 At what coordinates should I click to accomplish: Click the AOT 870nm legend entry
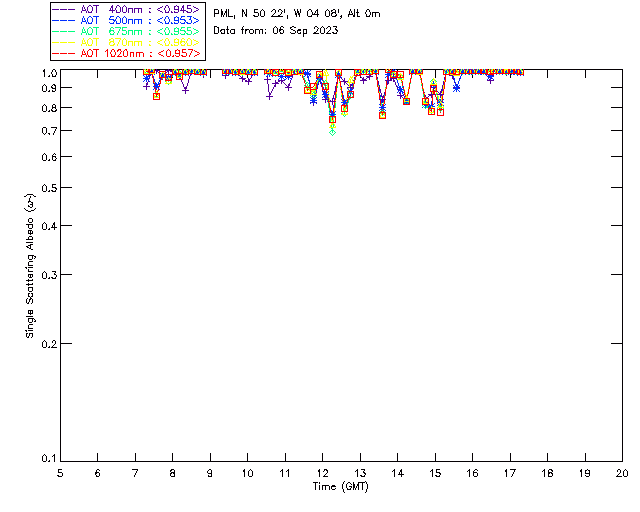(127, 42)
